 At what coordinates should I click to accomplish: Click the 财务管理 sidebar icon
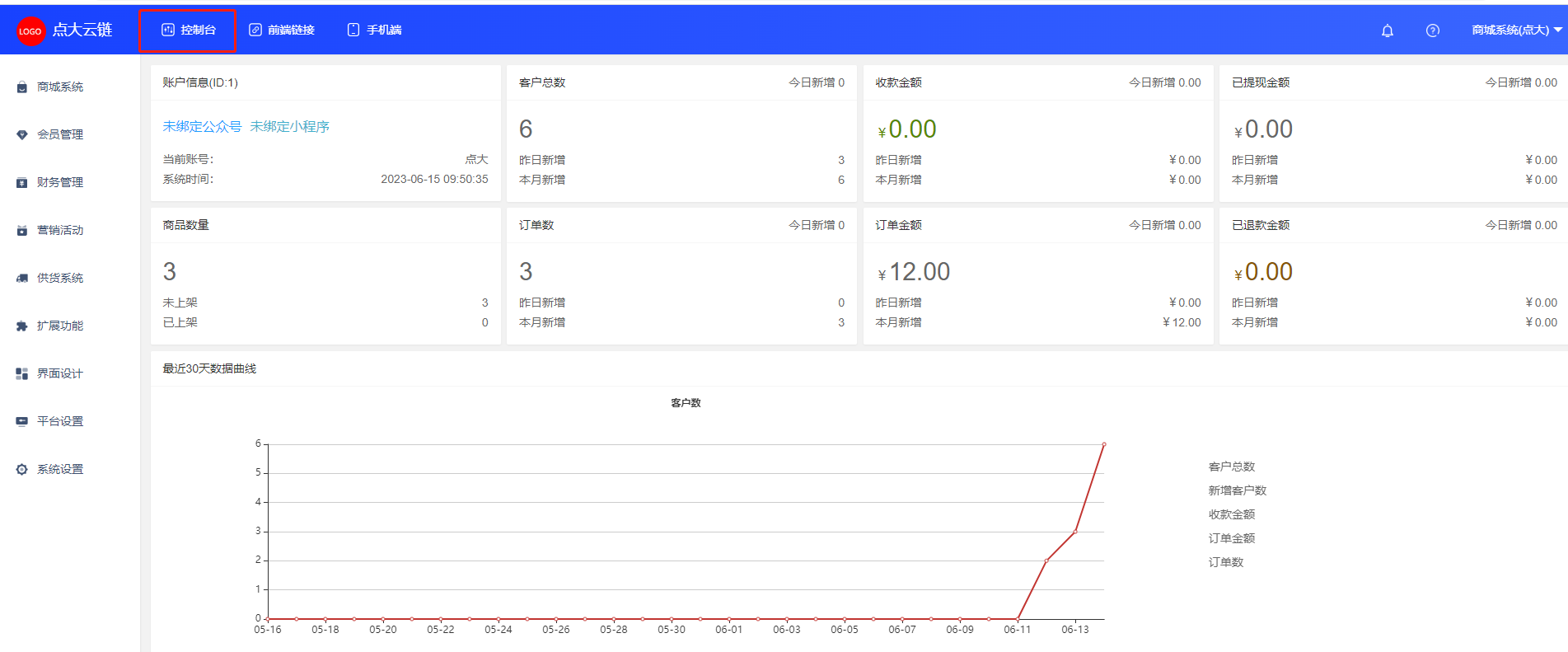[x=22, y=182]
